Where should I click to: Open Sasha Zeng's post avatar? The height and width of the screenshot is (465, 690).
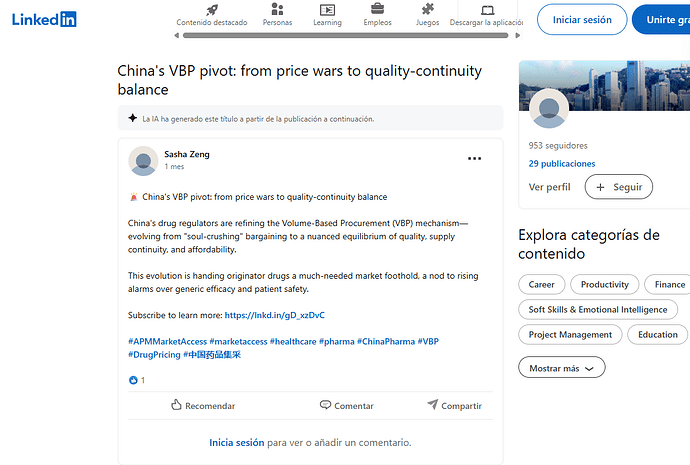click(143, 161)
